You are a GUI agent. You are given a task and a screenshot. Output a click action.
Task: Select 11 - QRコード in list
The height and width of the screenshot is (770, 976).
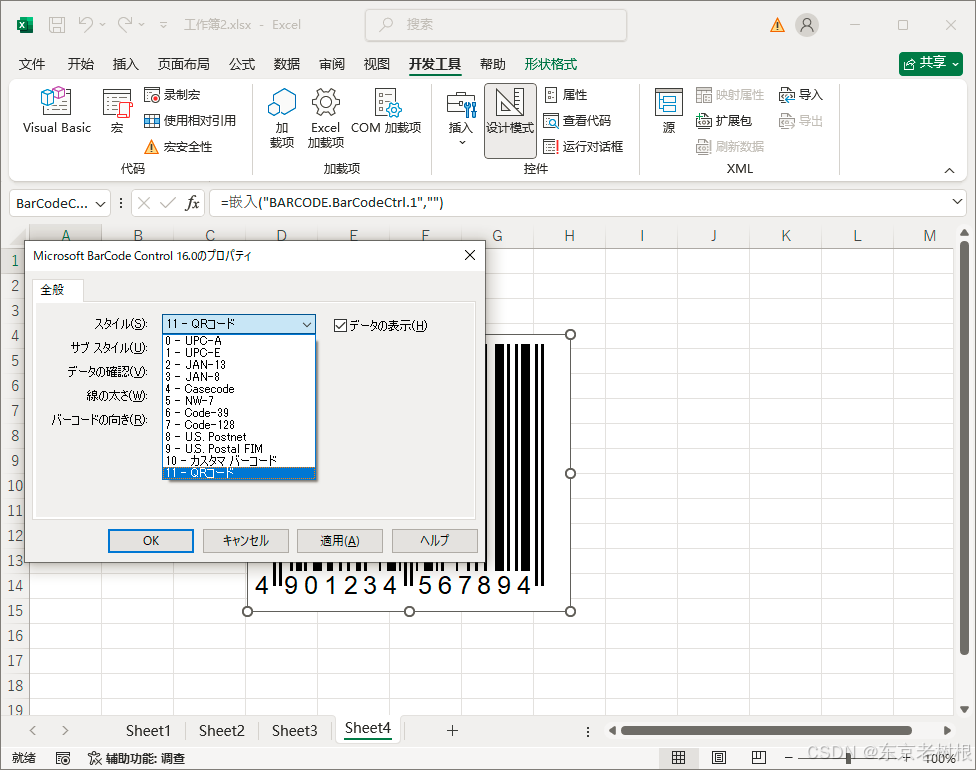pos(239,473)
